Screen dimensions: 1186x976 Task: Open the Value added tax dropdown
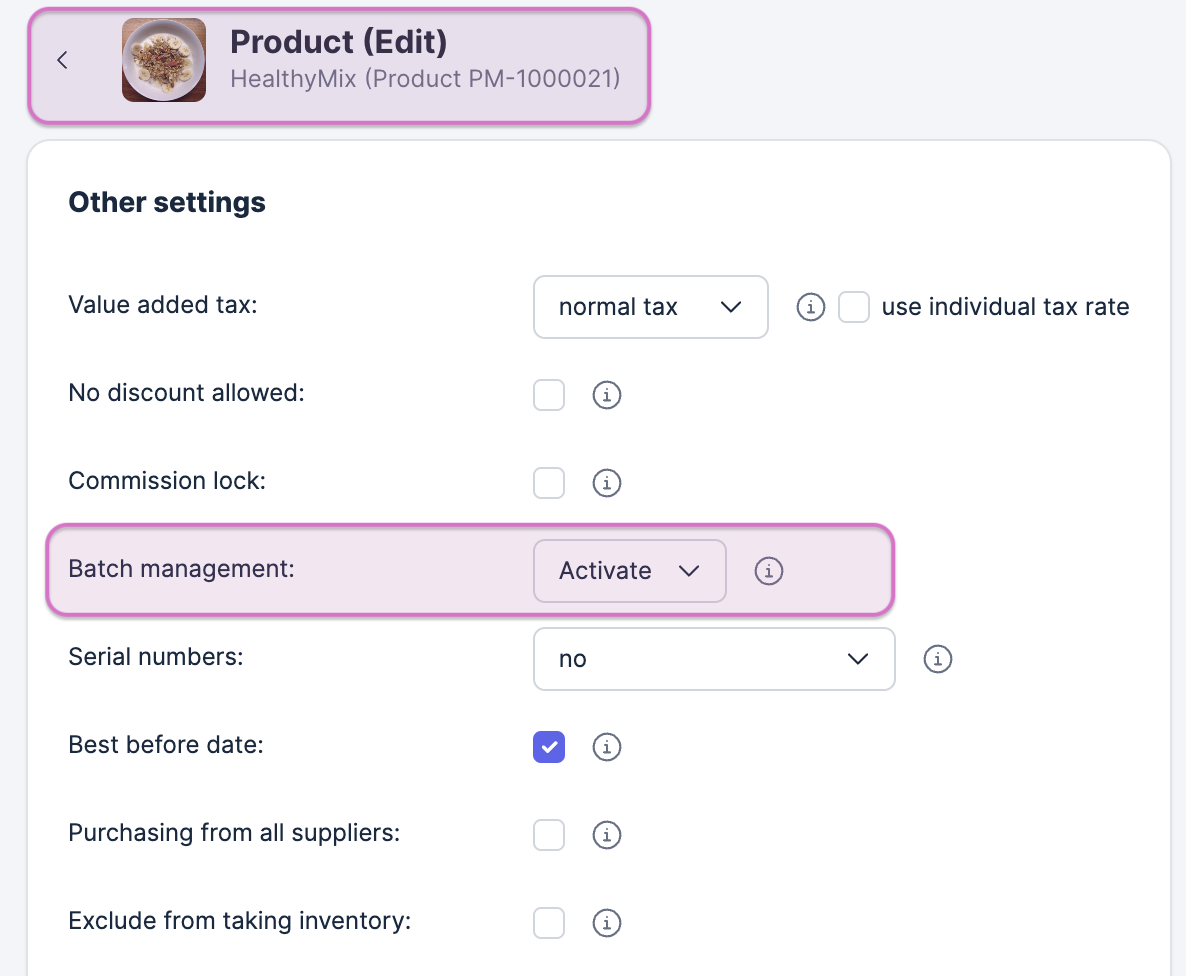(650, 307)
